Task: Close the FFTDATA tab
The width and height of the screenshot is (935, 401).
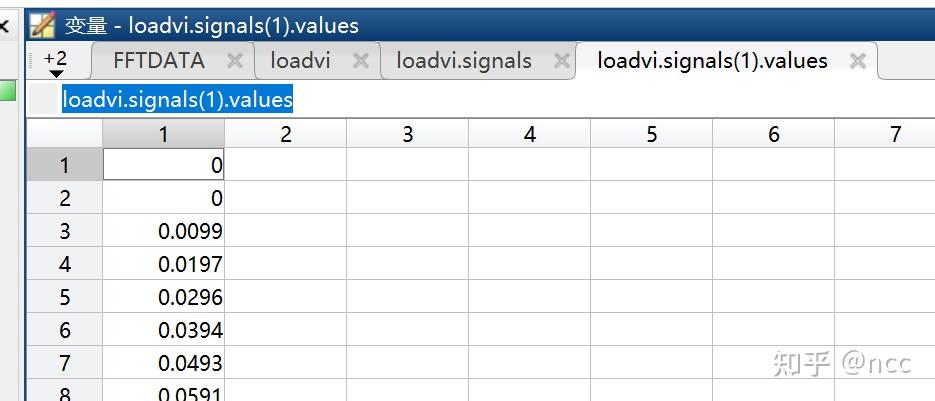Action: [x=235, y=61]
